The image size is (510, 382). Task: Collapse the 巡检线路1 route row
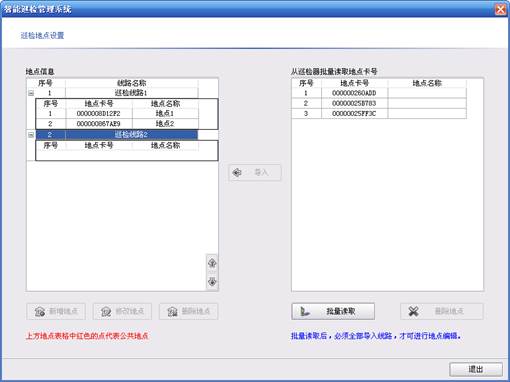click(31, 93)
